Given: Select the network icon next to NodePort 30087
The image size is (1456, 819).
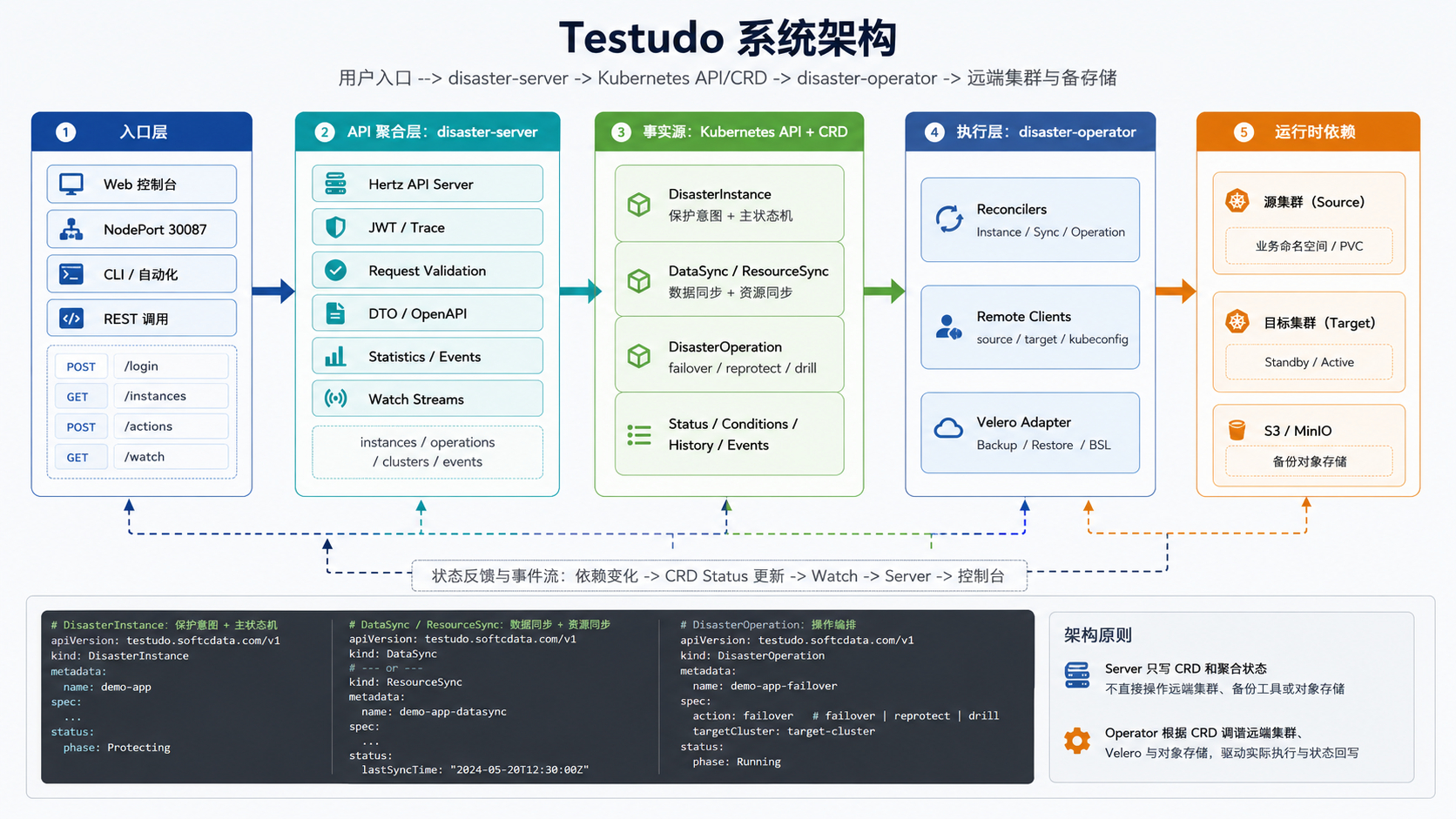Looking at the screenshot, I should [x=71, y=230].
